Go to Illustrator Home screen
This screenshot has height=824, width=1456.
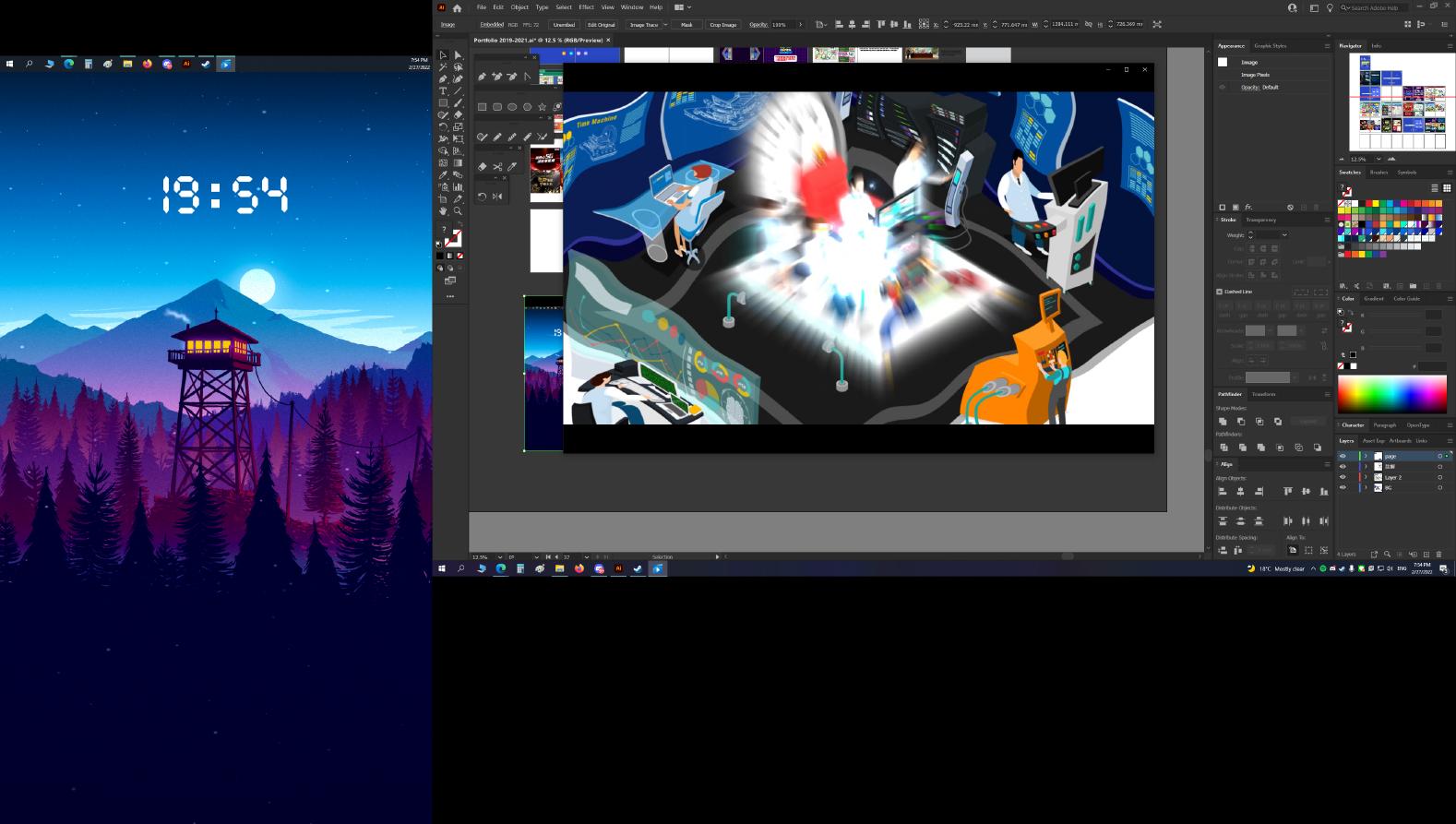[x=457, y=7]
